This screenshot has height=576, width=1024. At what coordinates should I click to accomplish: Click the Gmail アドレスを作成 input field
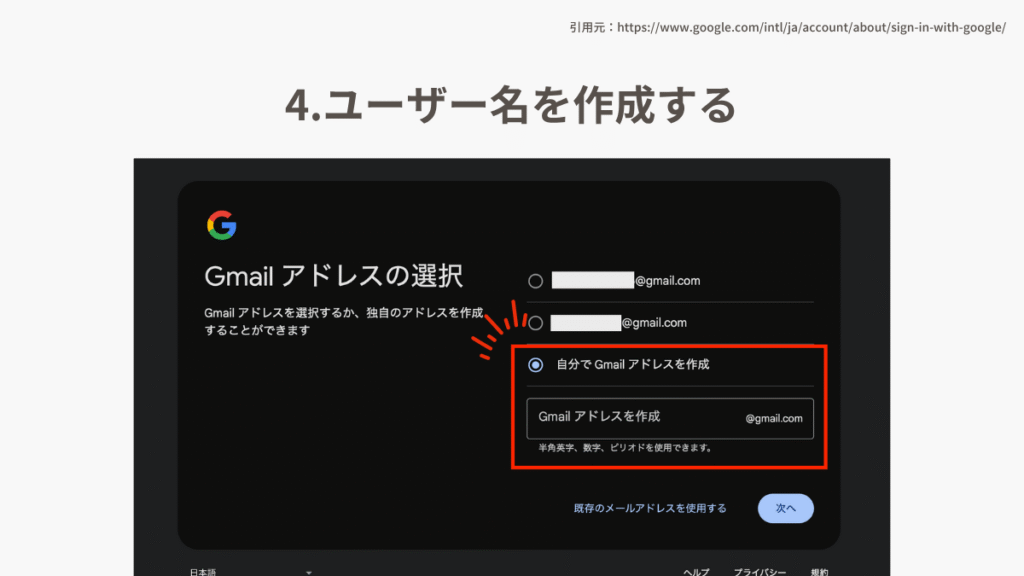[670, 418]
